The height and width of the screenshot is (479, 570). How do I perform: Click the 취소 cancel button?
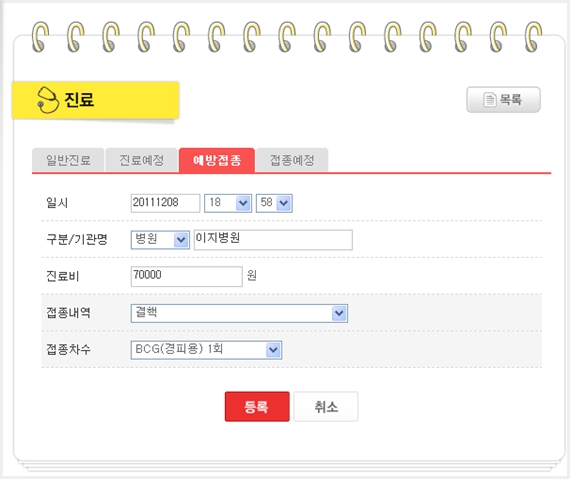coord(326,406)
